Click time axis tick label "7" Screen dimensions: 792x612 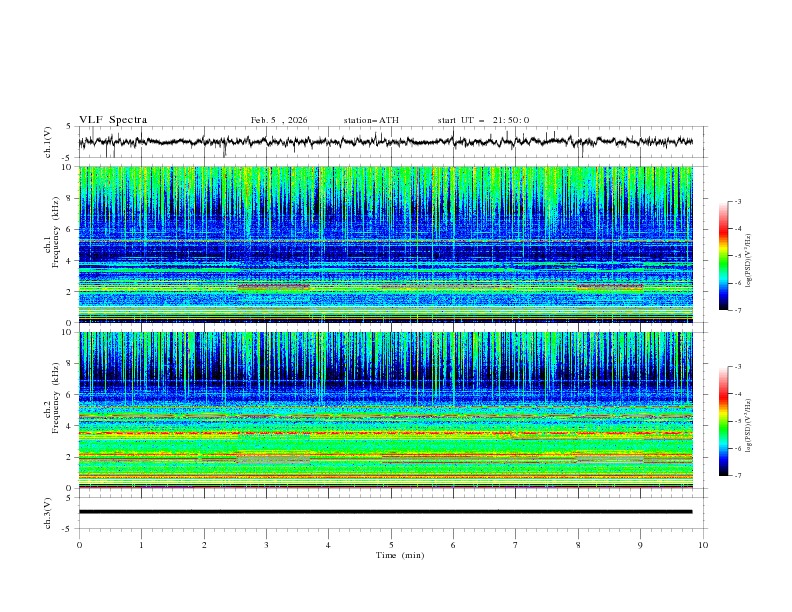[x=516, y=545]
